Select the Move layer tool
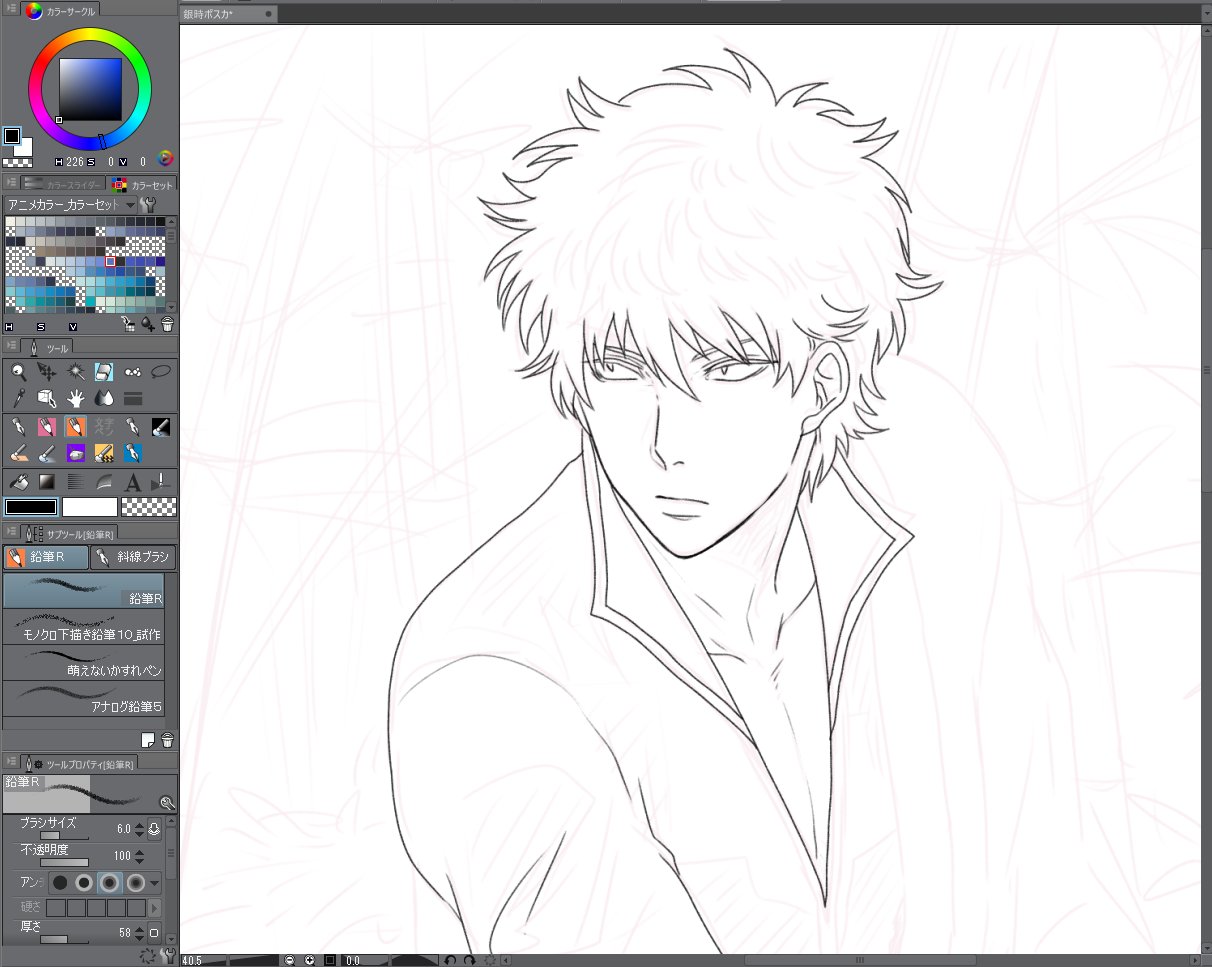 (x=46, y=372)
